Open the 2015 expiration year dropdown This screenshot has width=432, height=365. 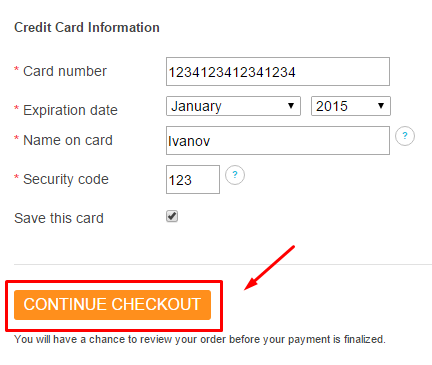pos(351,106)
